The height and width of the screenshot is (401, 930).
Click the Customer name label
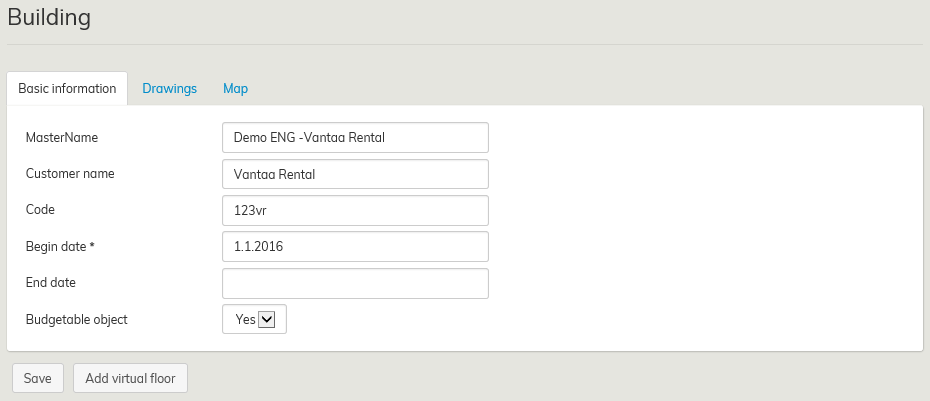(70, 173)
